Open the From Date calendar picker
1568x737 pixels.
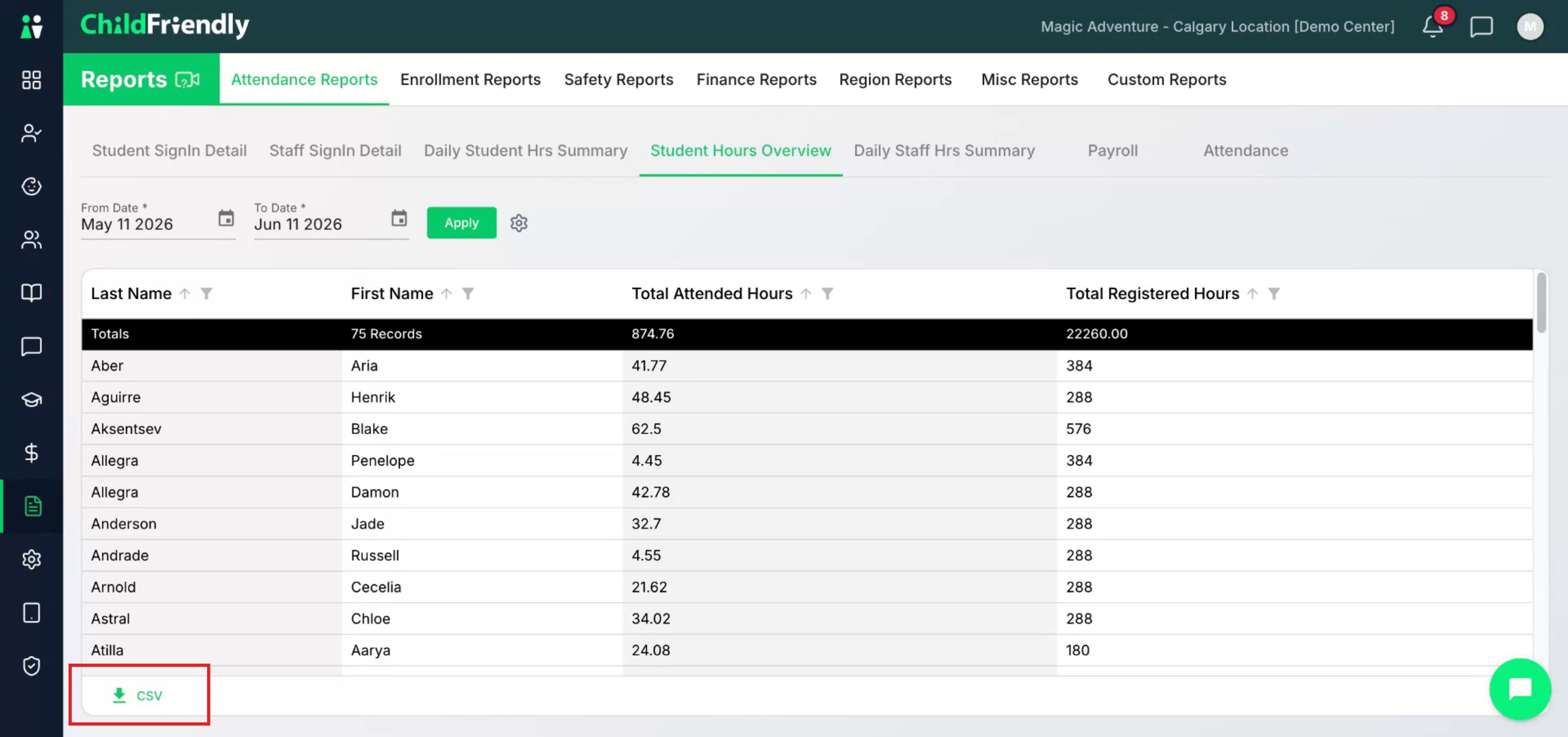tap(226, 218)
